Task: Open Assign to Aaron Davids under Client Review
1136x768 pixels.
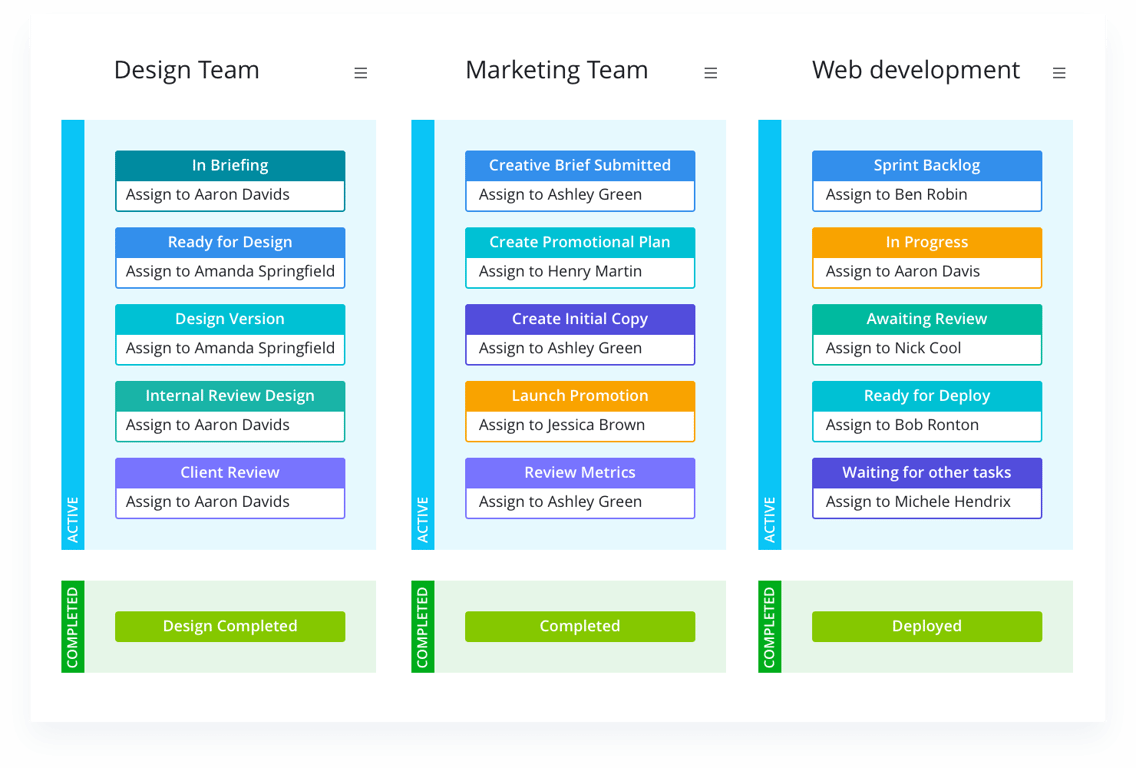Action: [230, 502]
